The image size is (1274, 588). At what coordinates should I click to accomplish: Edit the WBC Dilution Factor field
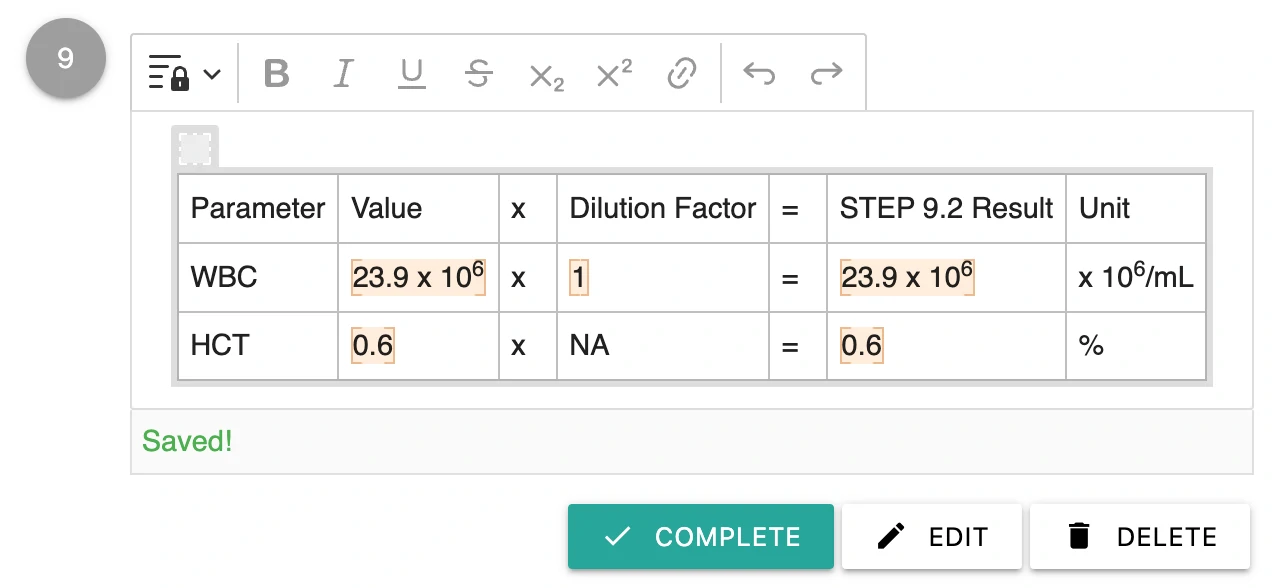(579, 277)
